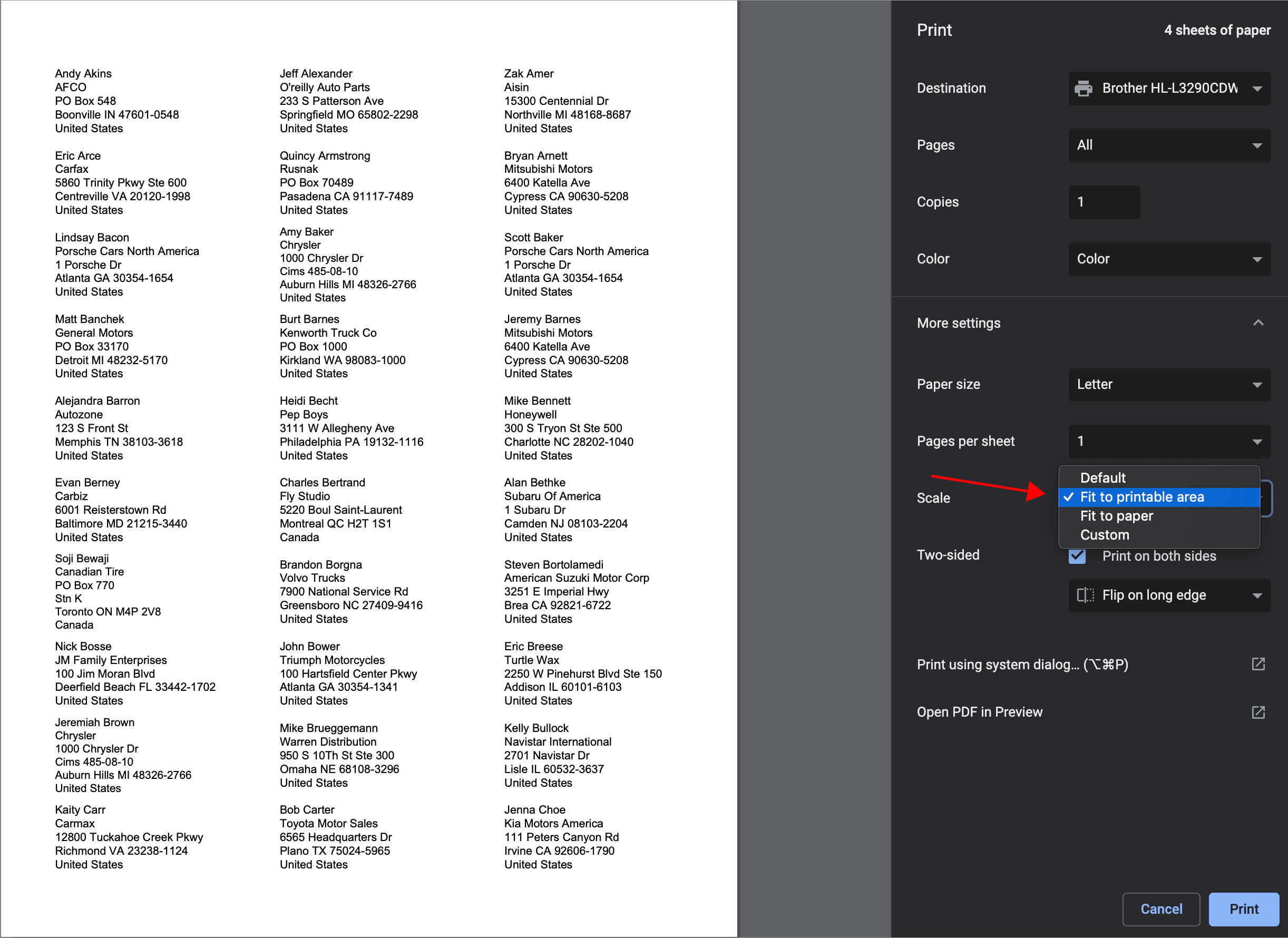Collapse the More settings section chevron

coord(1258,323)
